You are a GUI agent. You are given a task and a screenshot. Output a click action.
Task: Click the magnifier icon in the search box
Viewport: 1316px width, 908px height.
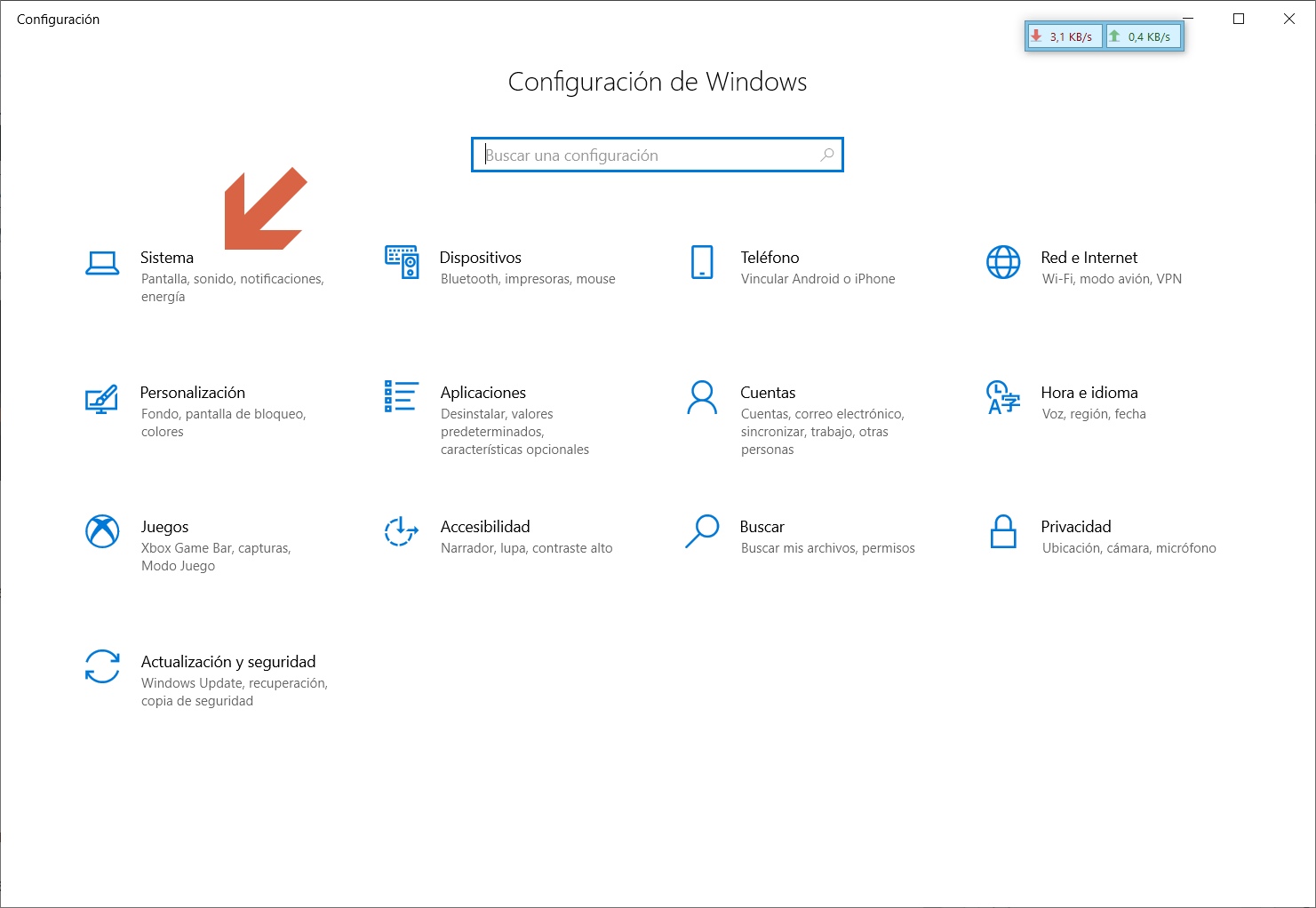[x=827, y=155]
